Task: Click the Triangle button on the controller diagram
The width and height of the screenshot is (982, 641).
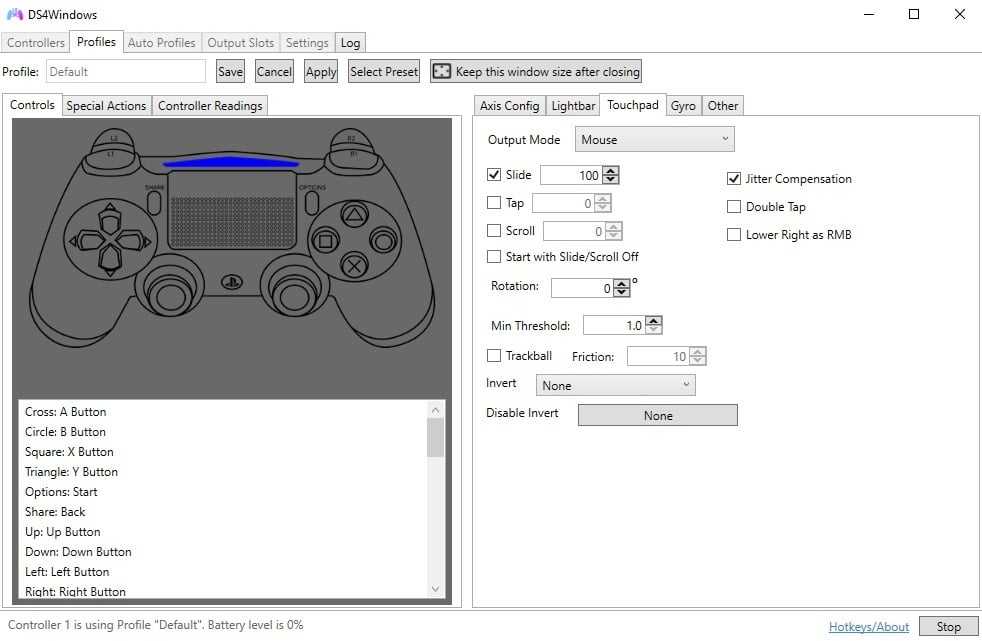Action: pos(354,215)
